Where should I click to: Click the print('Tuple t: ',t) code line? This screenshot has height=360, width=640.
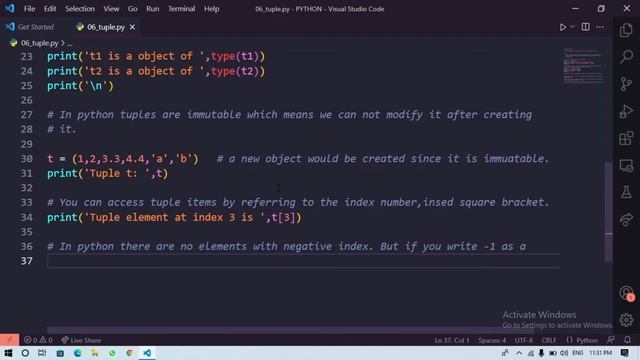[x=107, y=173]
